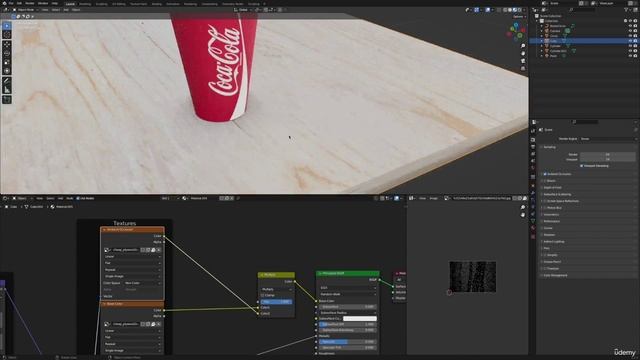Select the Cola object row in outliner

[584, 41]
